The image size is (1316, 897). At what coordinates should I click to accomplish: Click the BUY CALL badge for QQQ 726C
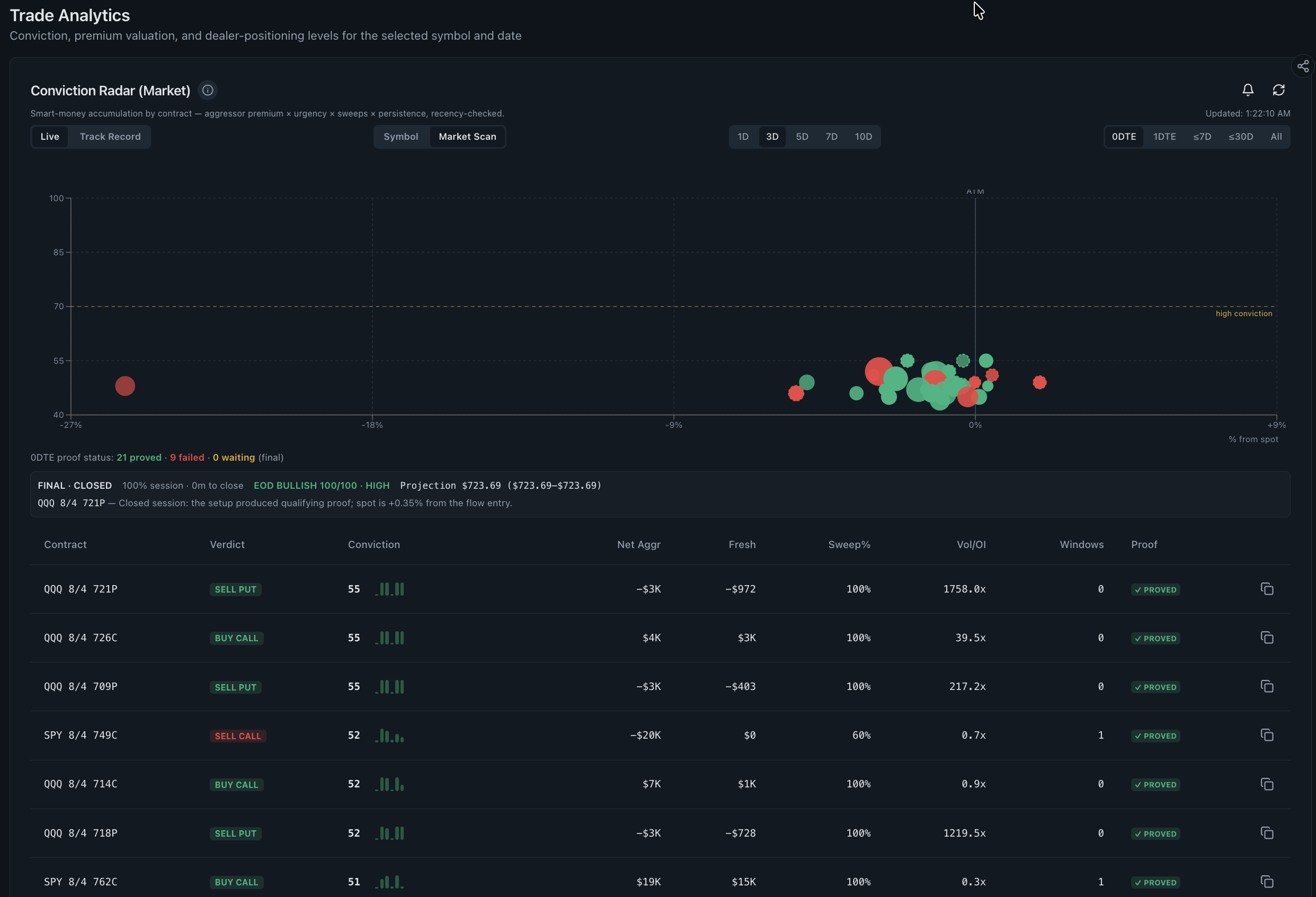coord(236,638)
